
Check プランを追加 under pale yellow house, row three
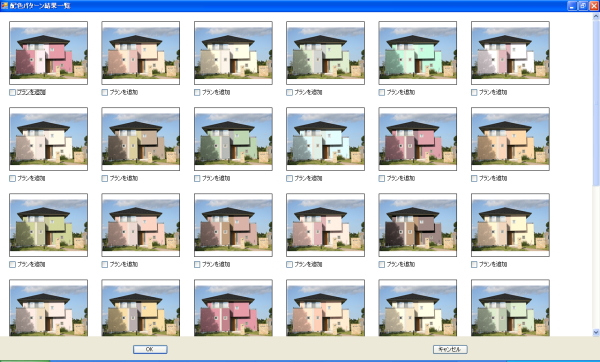click(x=474, y=265)
